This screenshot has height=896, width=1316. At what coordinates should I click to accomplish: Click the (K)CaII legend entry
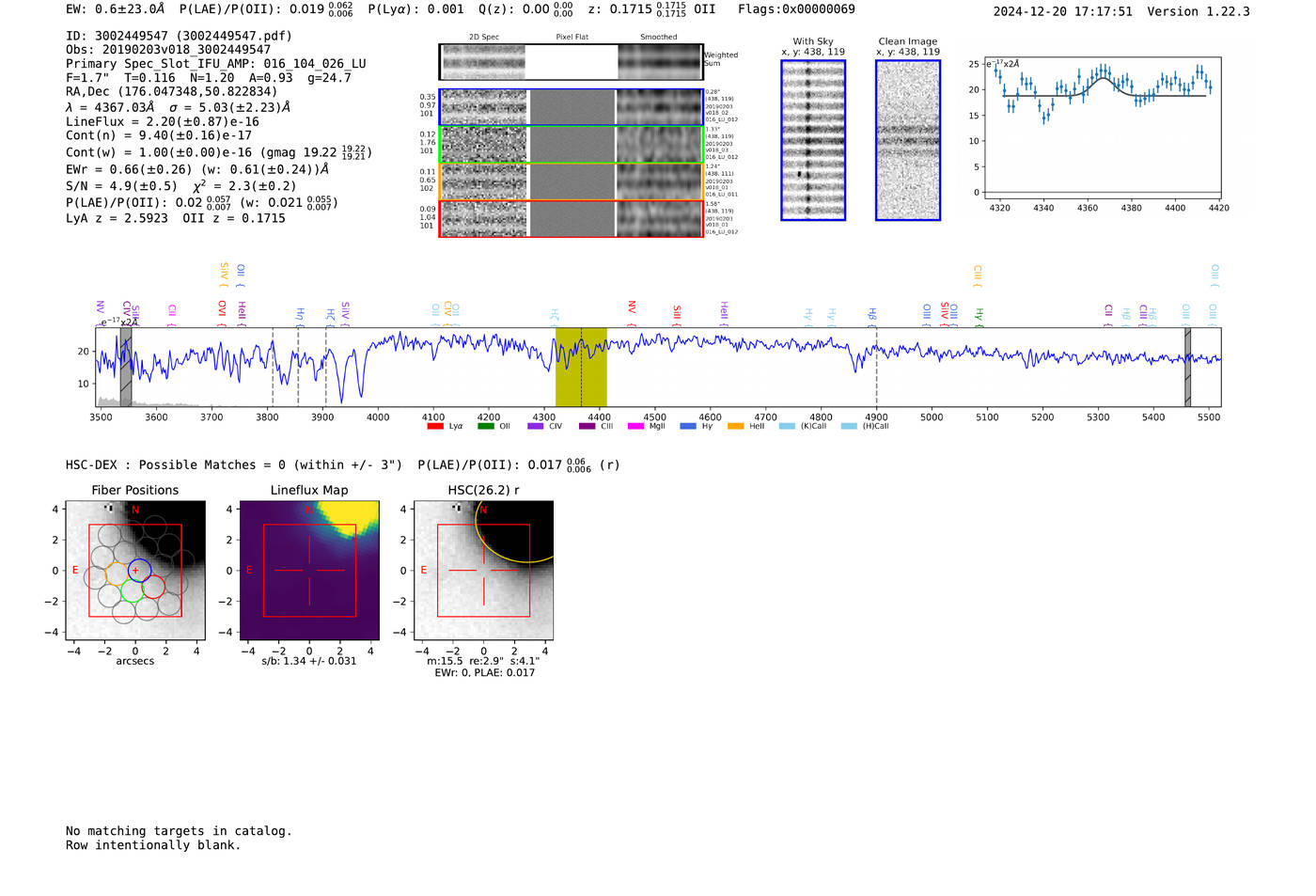pos(803,426)
